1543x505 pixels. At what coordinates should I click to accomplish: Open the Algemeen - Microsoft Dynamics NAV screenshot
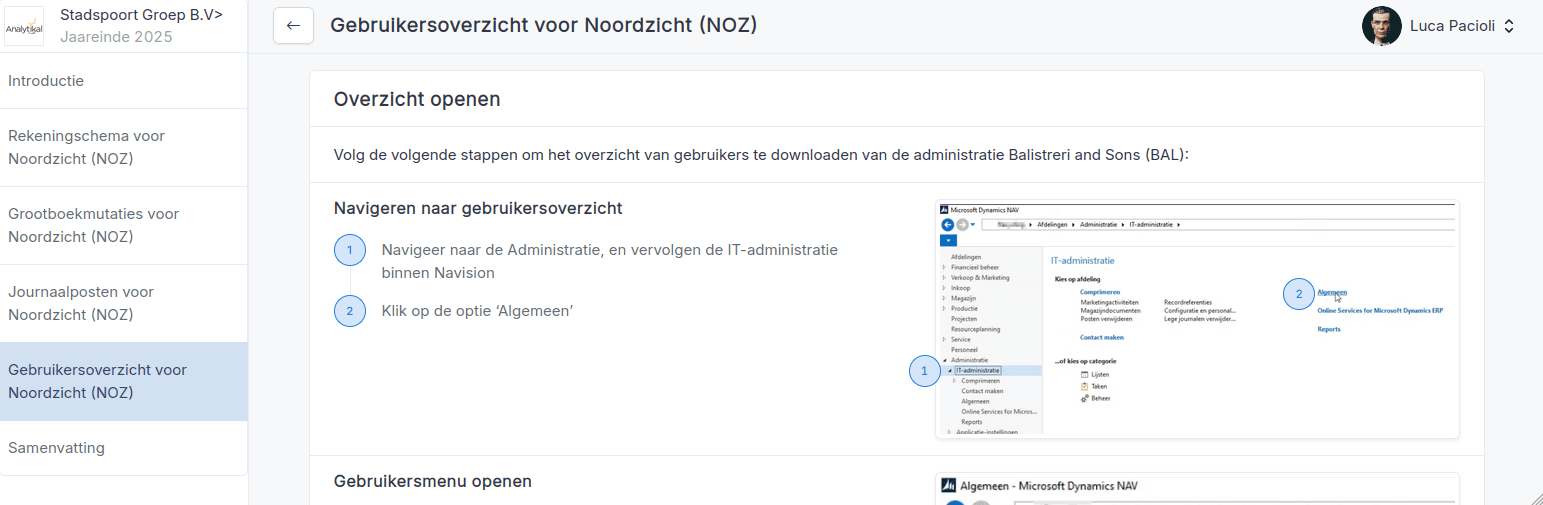pos(1197,489)
